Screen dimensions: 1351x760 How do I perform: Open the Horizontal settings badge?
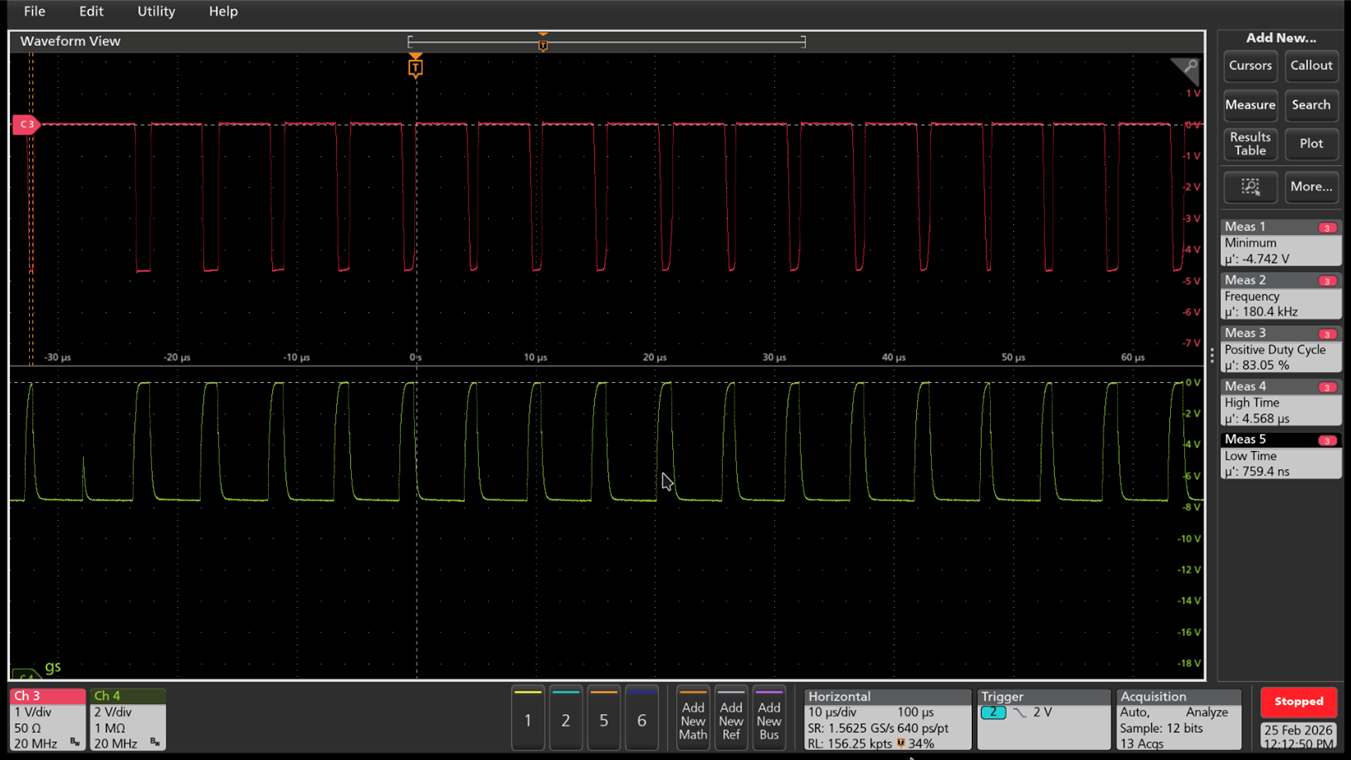click(887, 719)
